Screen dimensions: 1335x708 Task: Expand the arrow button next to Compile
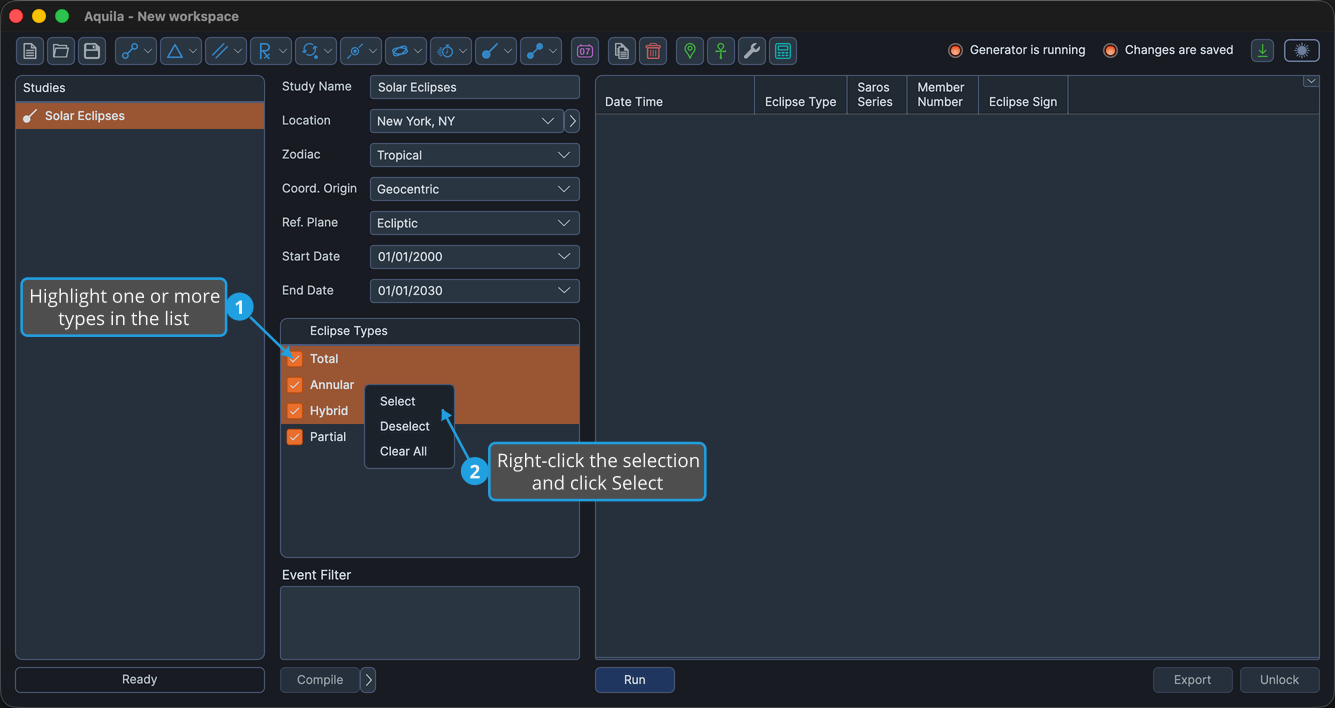pos(368,680)
